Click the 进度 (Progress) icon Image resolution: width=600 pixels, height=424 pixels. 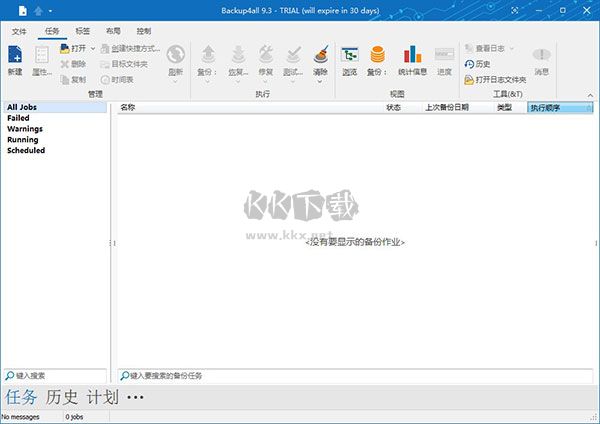pos(444,55)
